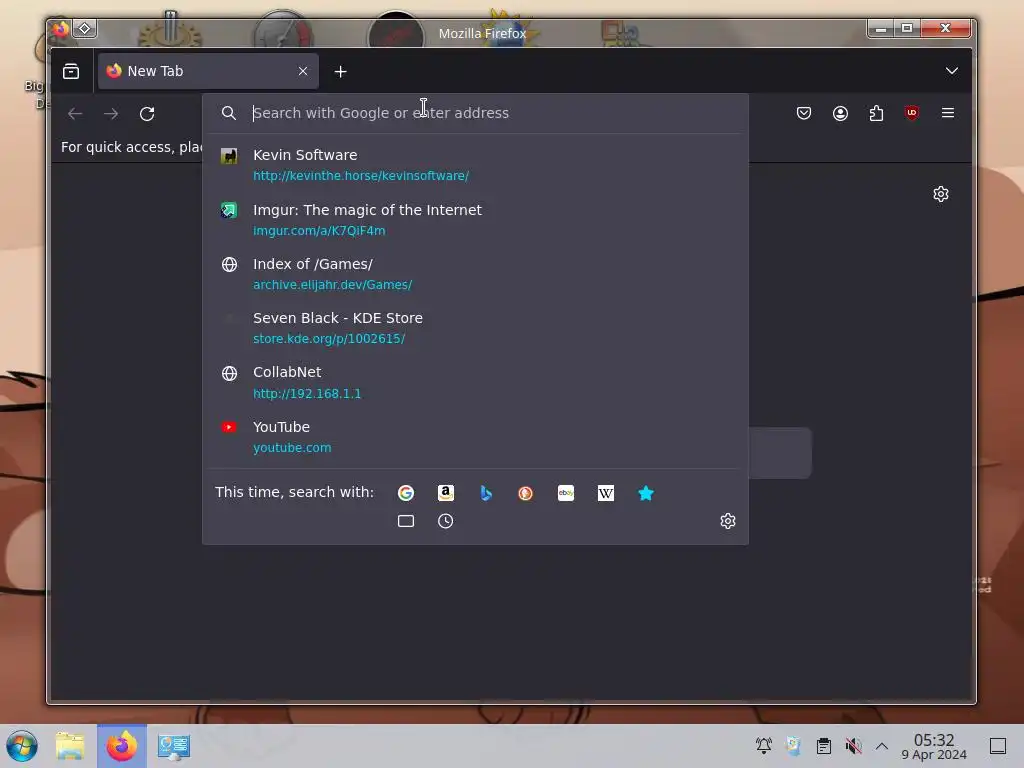The width and height of the screenshot is (1024, 768).
Task: Open the Firefox account icon
Action: click(840, 113)
